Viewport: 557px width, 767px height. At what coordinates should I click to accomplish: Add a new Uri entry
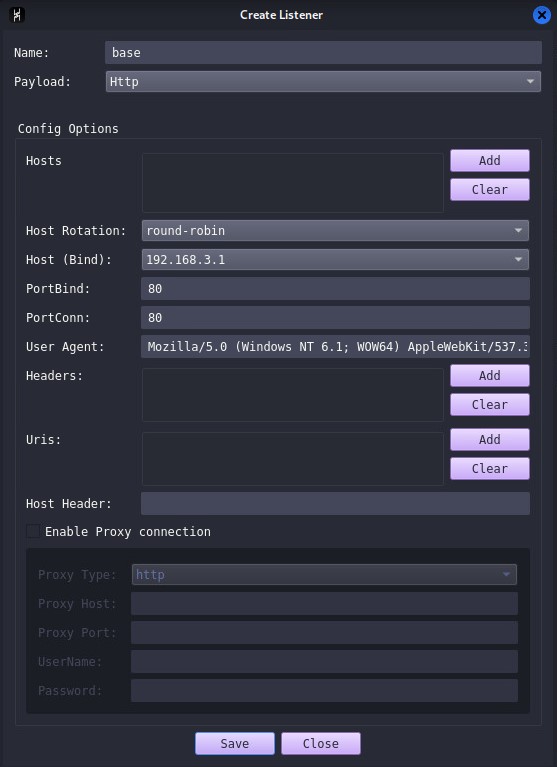click(x=490, y=439)
